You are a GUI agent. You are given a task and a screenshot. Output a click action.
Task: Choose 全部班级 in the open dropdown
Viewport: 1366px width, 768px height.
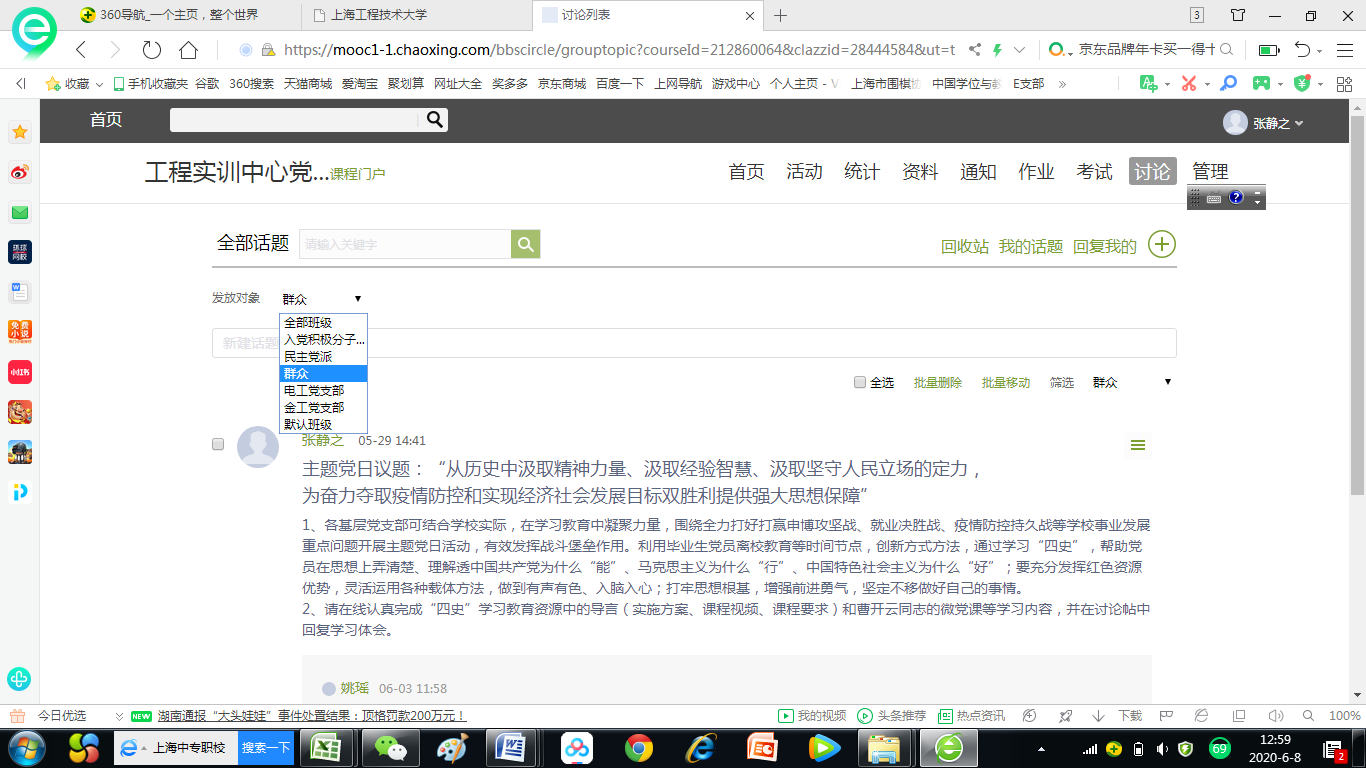pyautogui.click(x=308, y=323)
